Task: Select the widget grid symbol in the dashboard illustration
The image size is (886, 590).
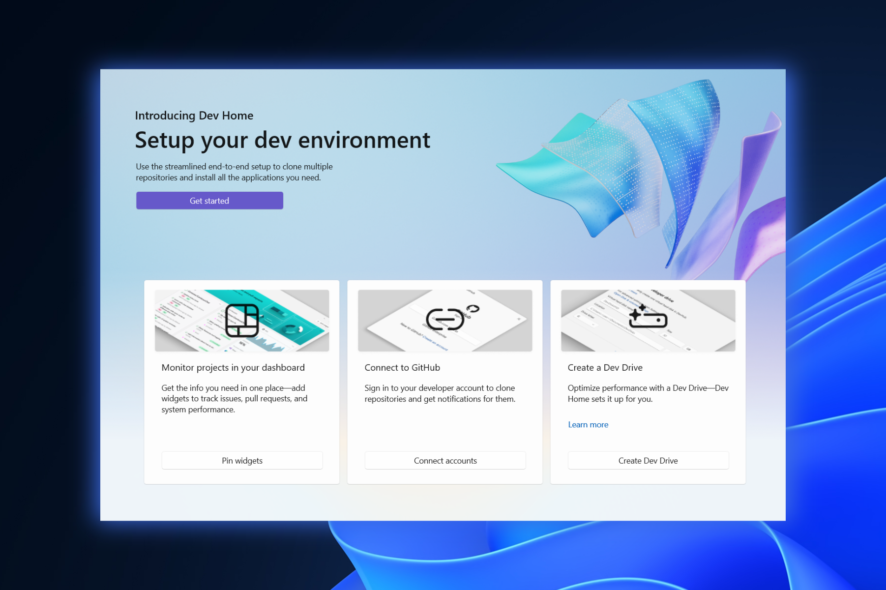Action: click(241, 320)
